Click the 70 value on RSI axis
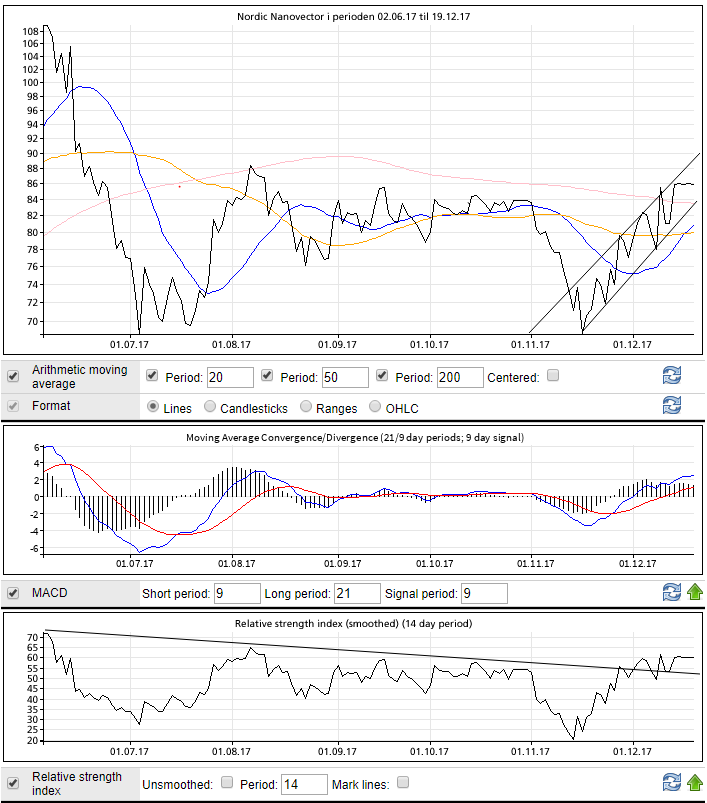The image size is (707, 803). pos(33,638)
